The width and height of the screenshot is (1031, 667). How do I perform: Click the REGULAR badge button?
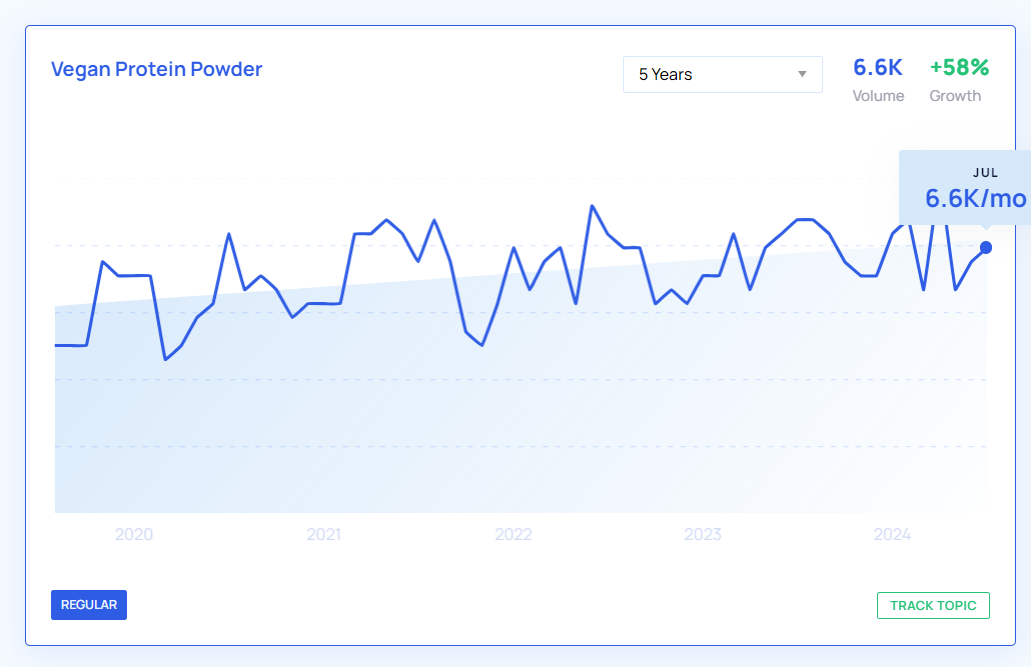pyautogui.click(x=89, y=605)
